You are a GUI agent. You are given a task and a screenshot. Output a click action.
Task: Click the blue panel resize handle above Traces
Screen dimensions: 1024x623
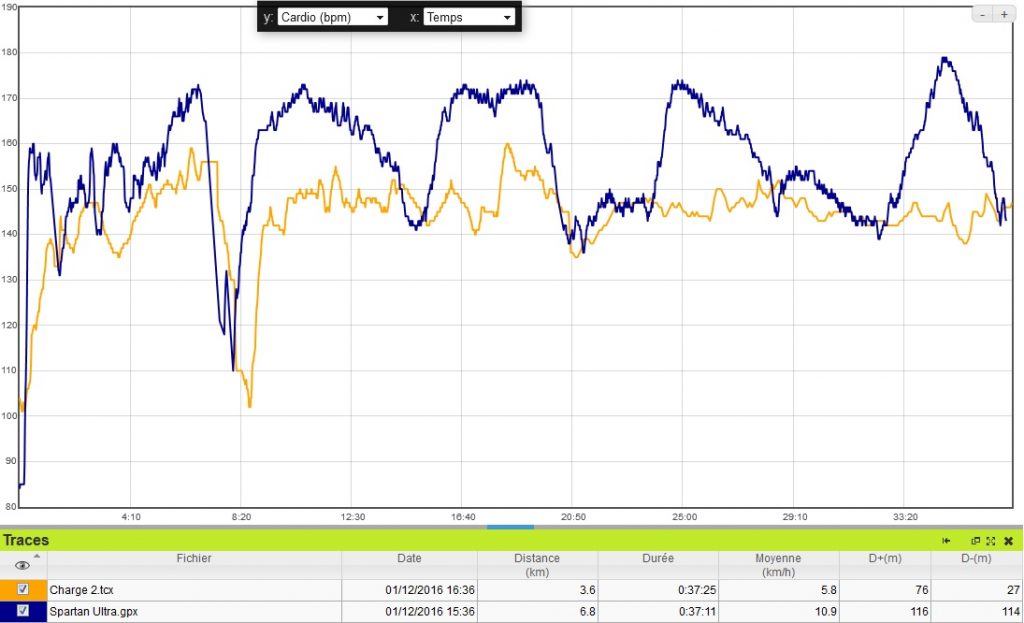(x=510, y=527)
